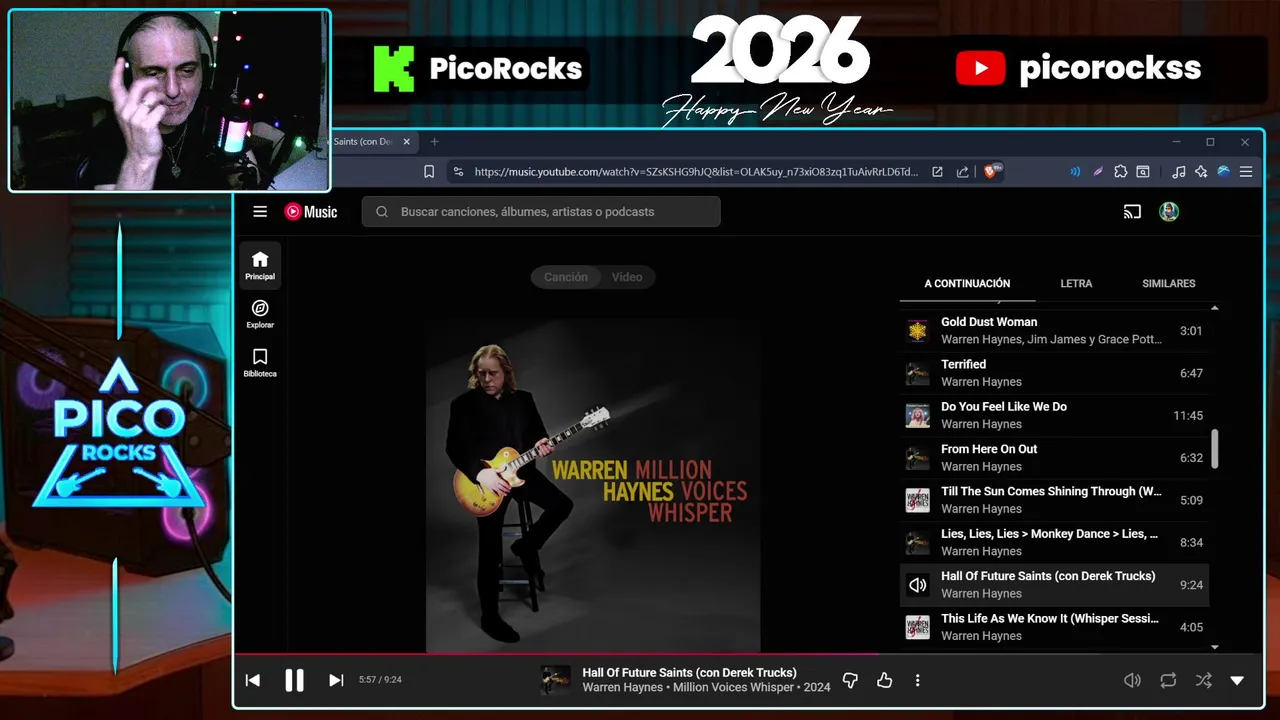Collapse the player page with down arrow
The height and width of the screenshot is (720, 1280).
1237,680
